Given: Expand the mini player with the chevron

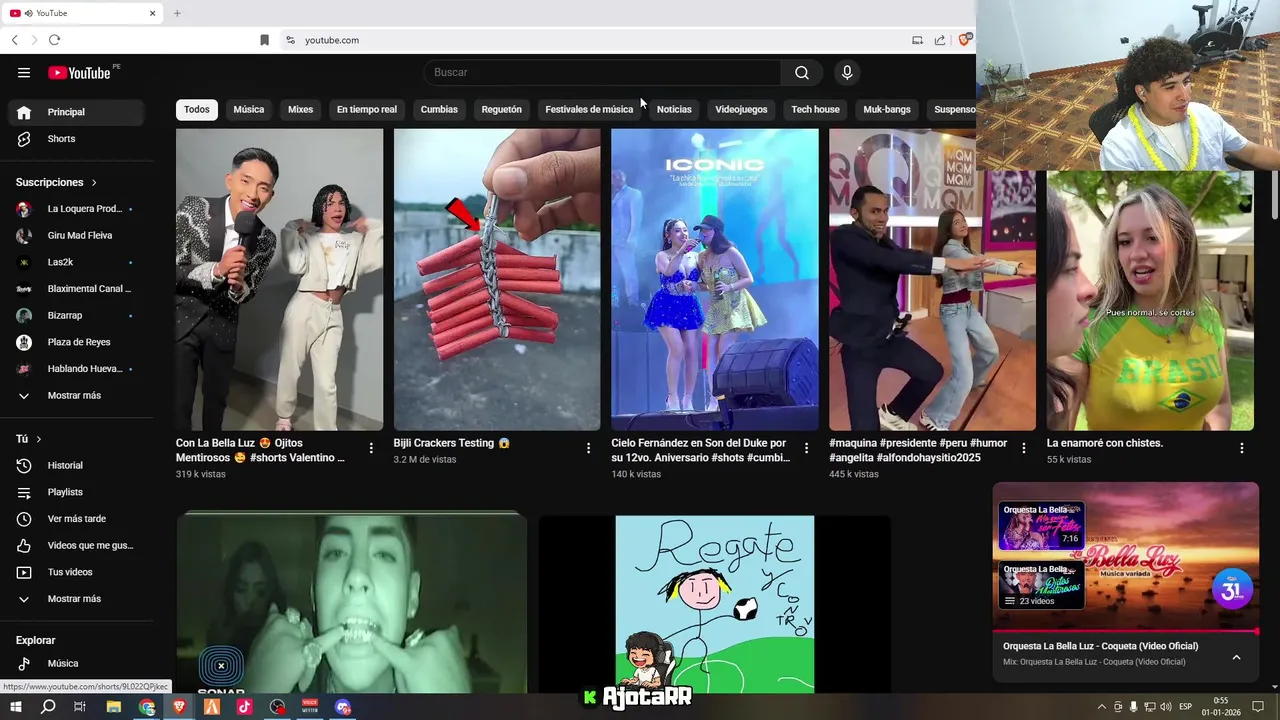Looking at the screenshot, I should [1236, 657].
